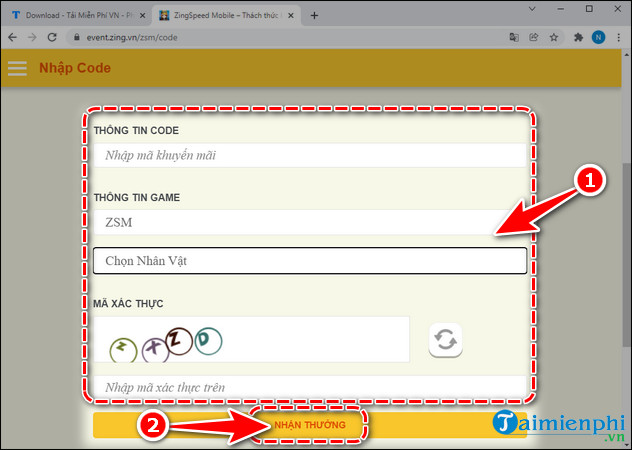Open Chrome three-dot menu
Image resolution: width=632 pixels, height=450 pixels.
coord(619,38)
